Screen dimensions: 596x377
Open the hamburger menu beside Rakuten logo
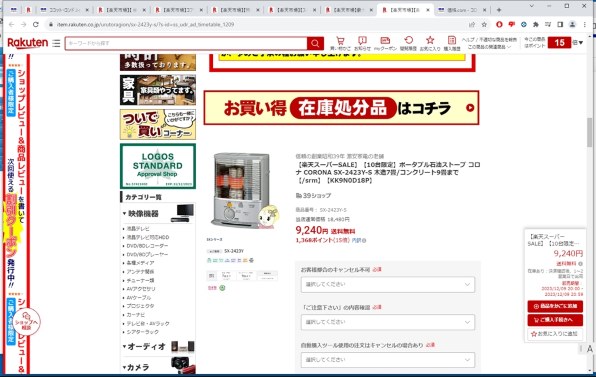(56, 43)
